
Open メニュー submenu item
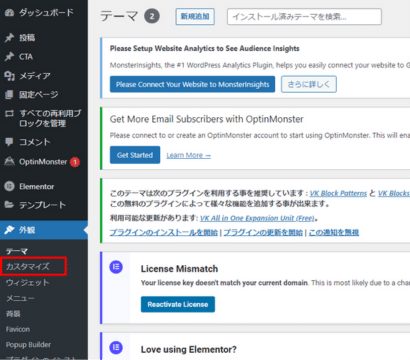coord(20,298)
